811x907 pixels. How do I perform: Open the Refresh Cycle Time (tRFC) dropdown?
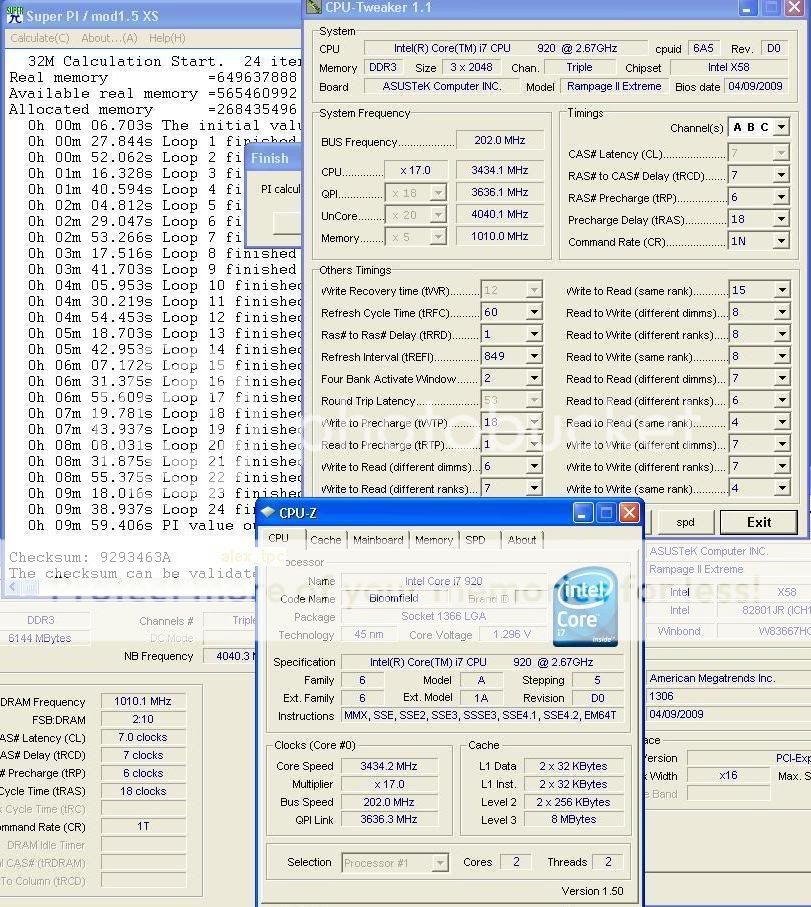pos(534,312)
